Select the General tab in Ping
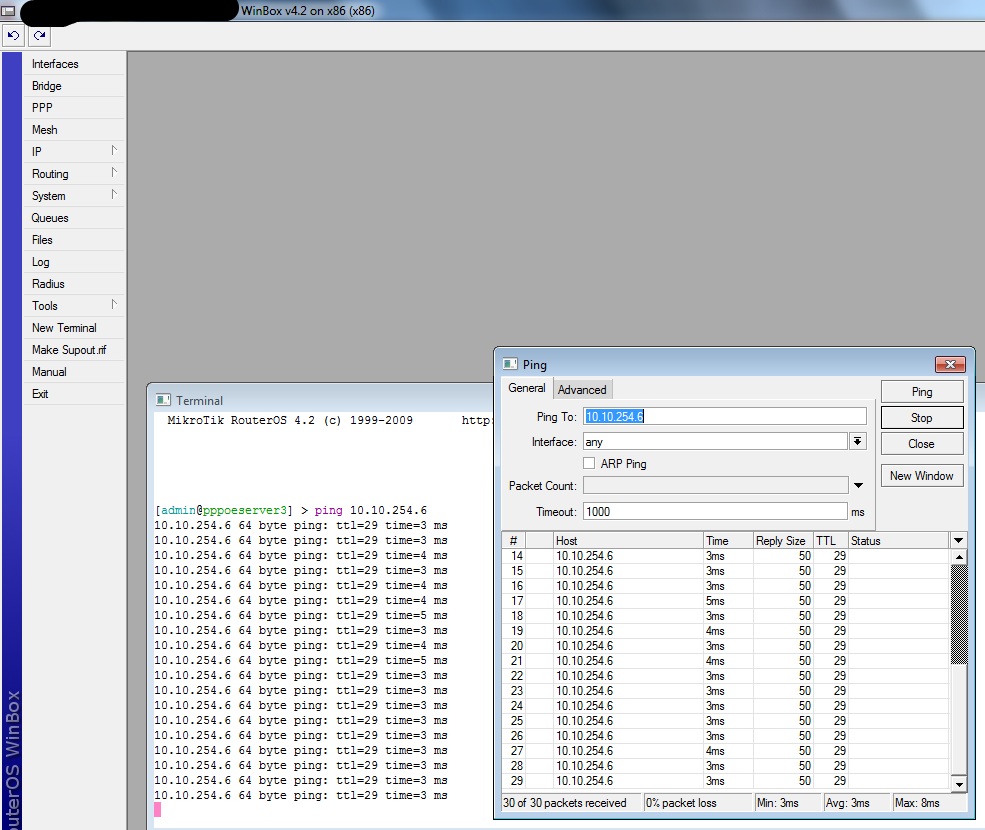The width and height of the screenshot is (985, 830). pos(527,389)
